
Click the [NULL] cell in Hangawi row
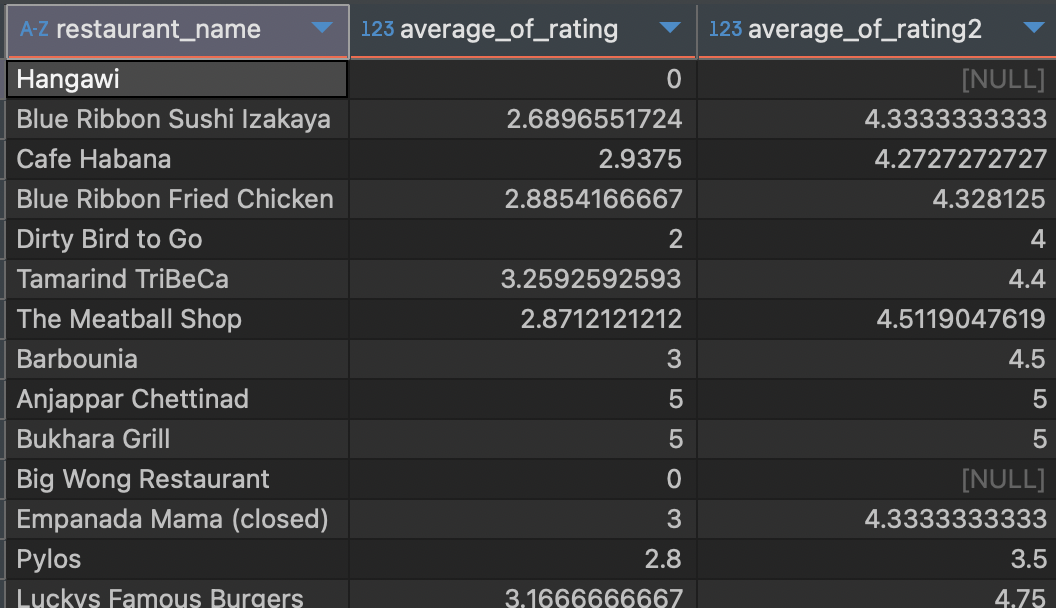[1003, 79]
